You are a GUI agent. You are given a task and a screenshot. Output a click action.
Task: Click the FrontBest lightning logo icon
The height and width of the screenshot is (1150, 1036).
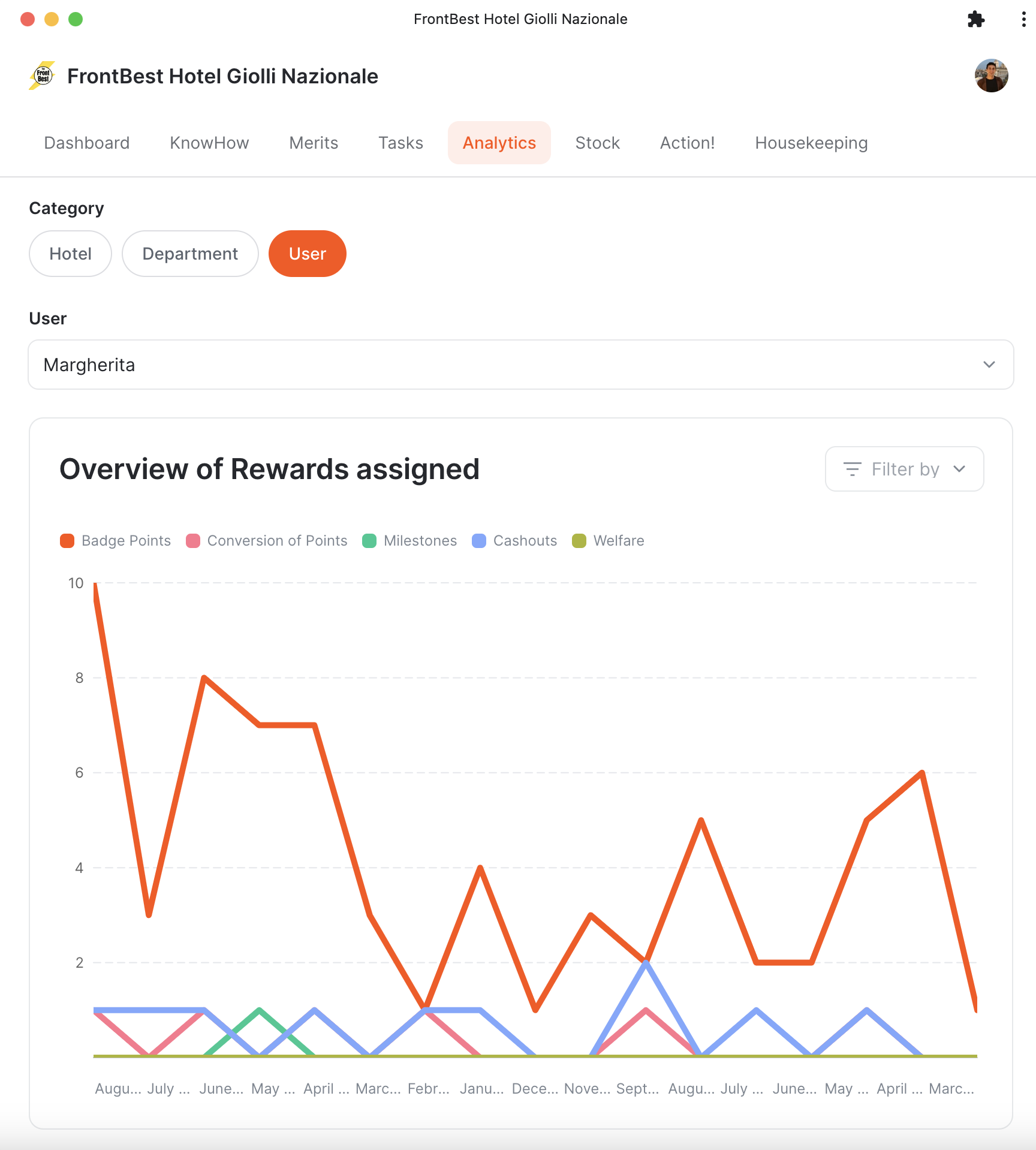(42, 76)
